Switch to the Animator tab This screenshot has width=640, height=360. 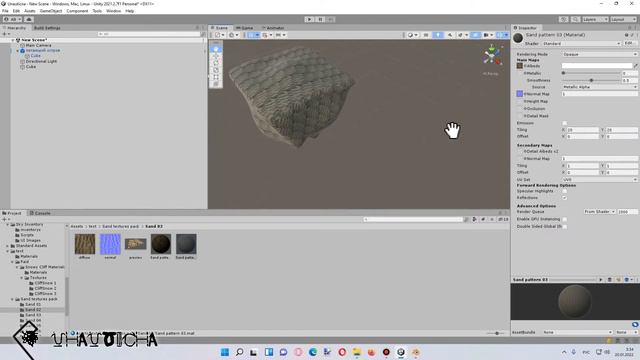(x=273, y=28)
